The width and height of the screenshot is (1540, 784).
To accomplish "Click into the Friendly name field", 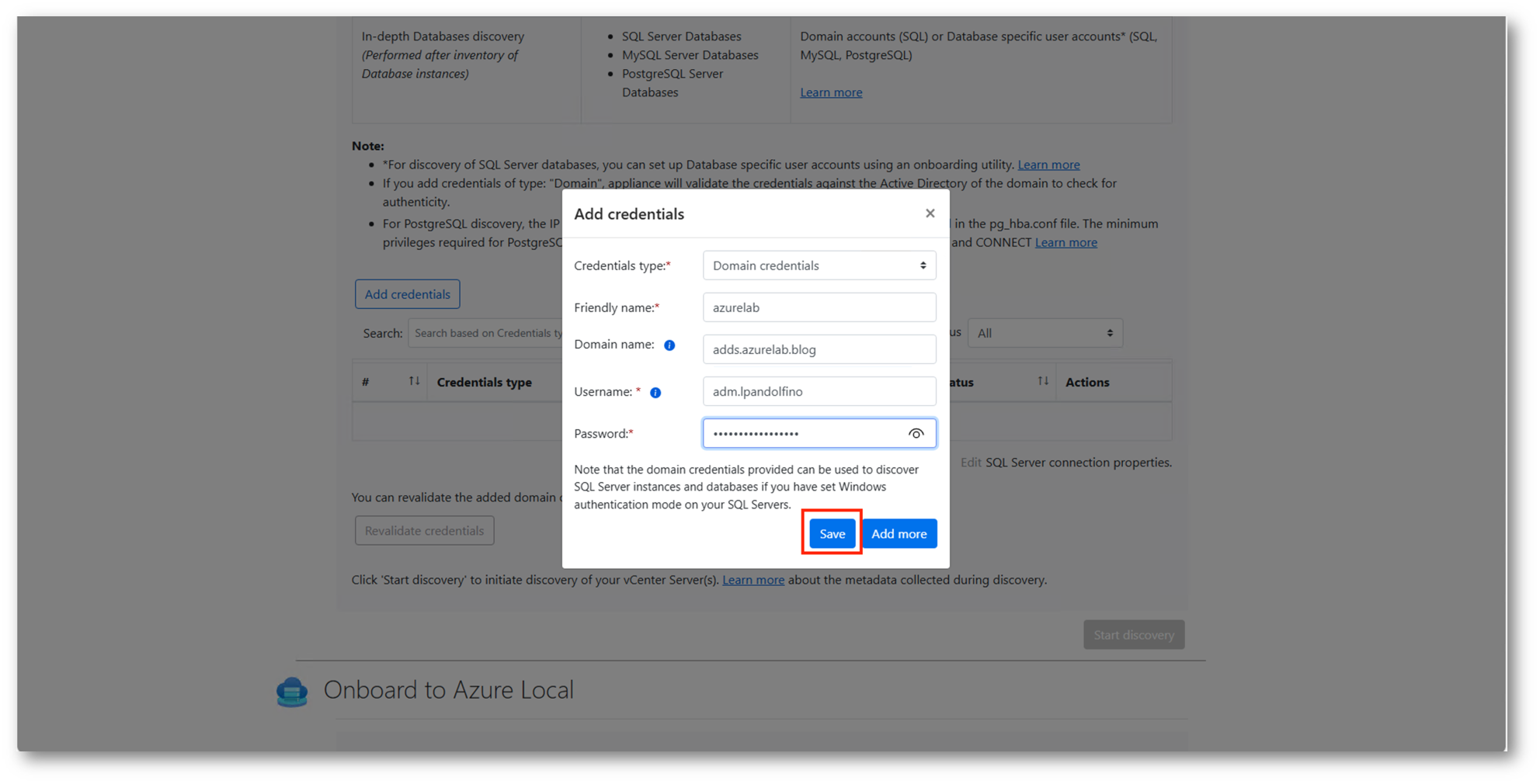I will 819,307.
